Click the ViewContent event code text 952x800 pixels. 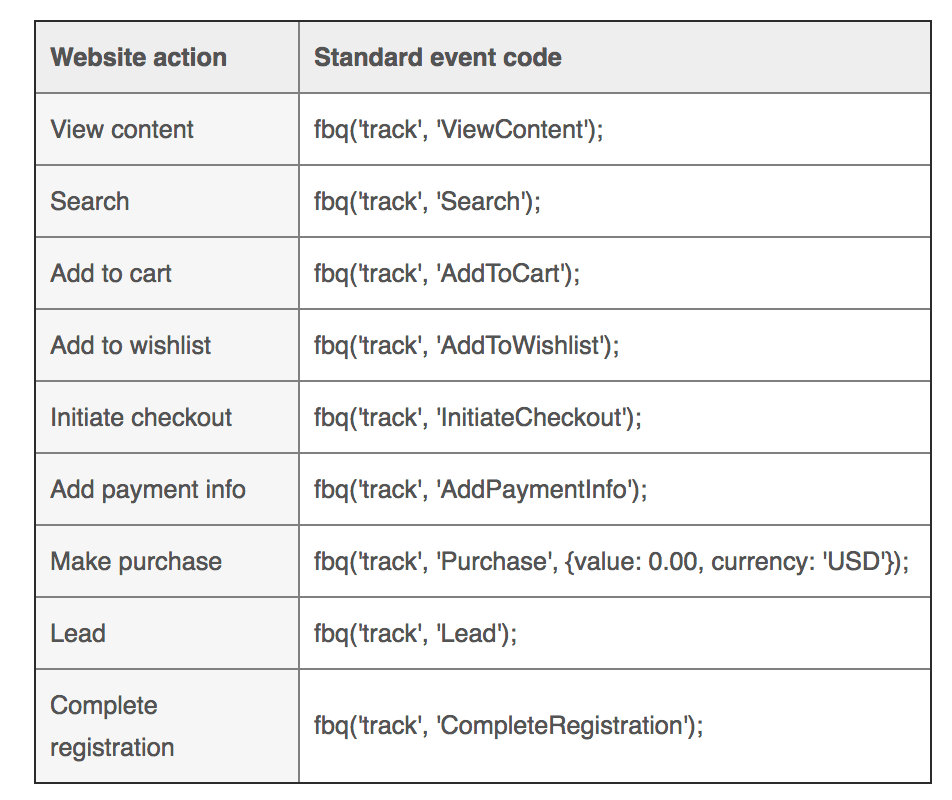pyautogui.click(x=458, y=129)
